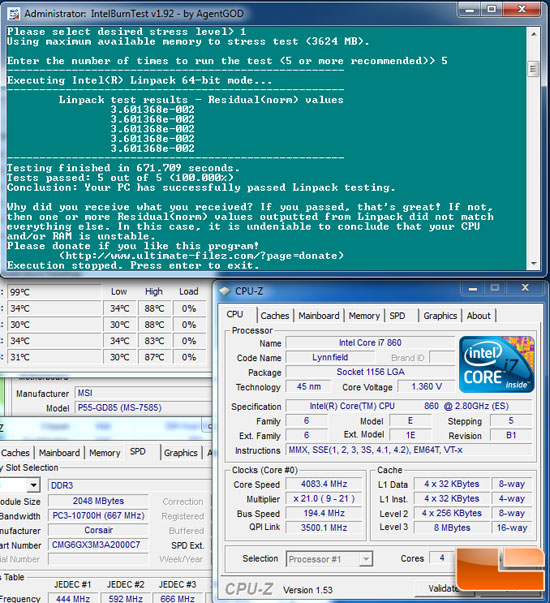The width and height of the screenshot is (550, 603).
Task: Click console scrollbar down arrow
Action: tap(533, 263)
